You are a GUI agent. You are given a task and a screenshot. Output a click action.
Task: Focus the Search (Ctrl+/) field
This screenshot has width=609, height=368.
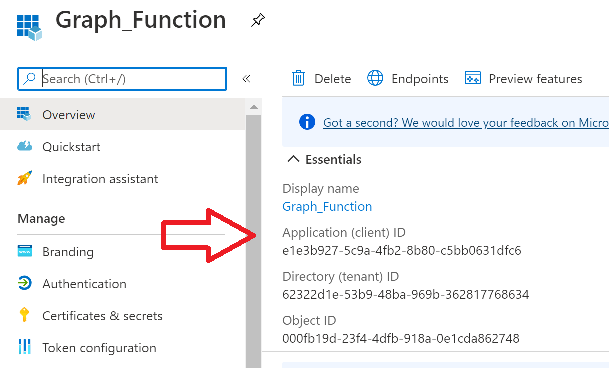[x=122, y=79]
